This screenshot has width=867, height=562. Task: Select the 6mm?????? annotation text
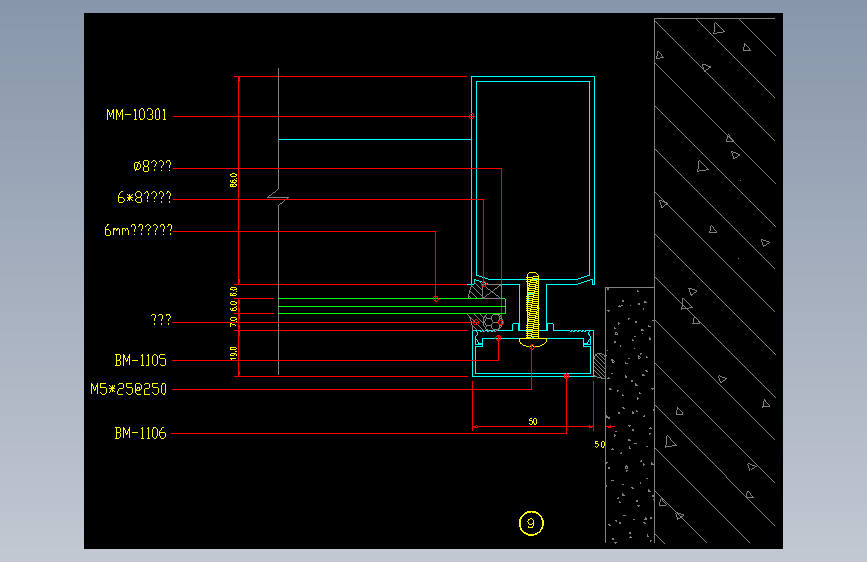(x=138, y=230)
